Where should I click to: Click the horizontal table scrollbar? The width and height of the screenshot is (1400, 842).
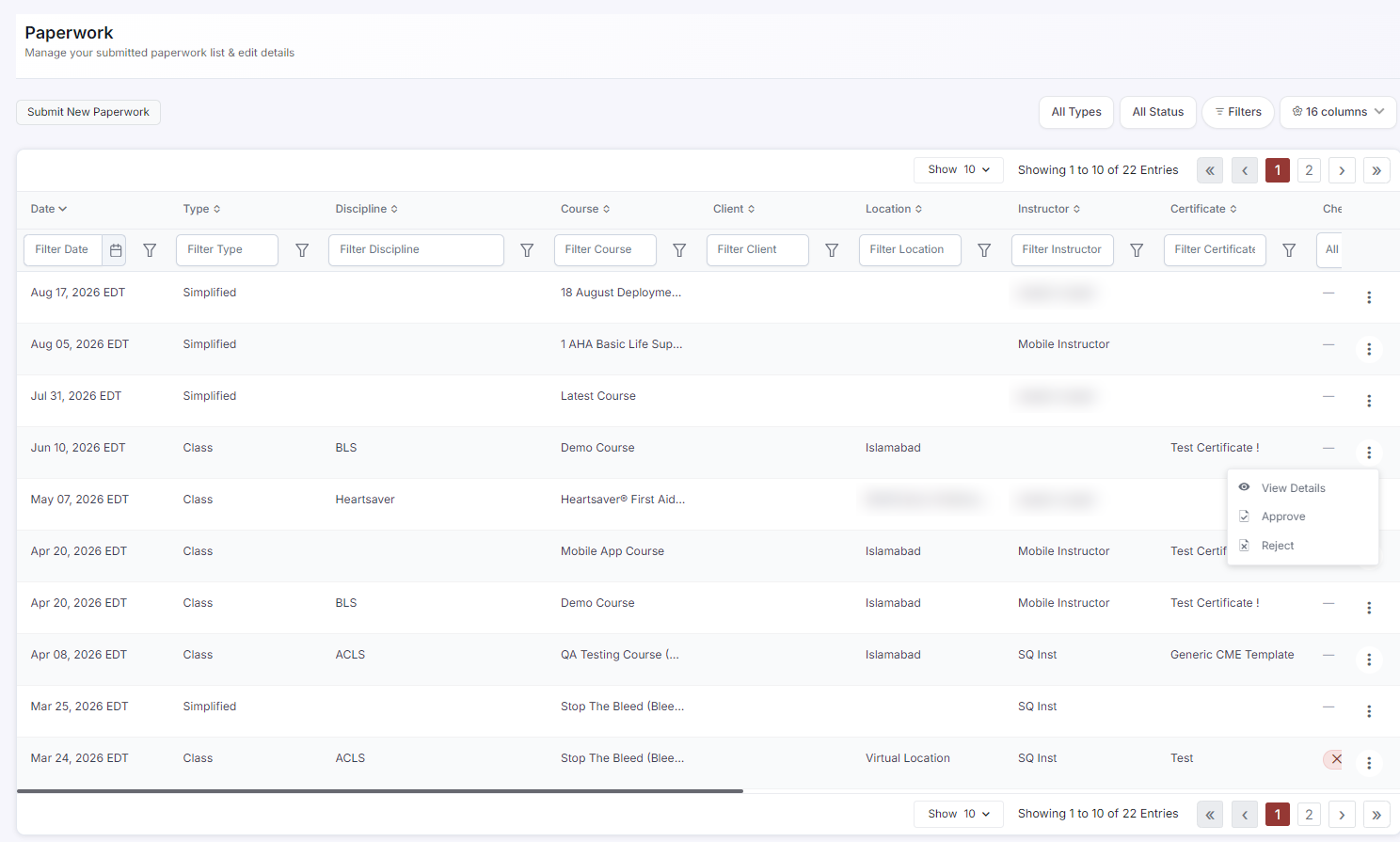click(x=380, y=791)
